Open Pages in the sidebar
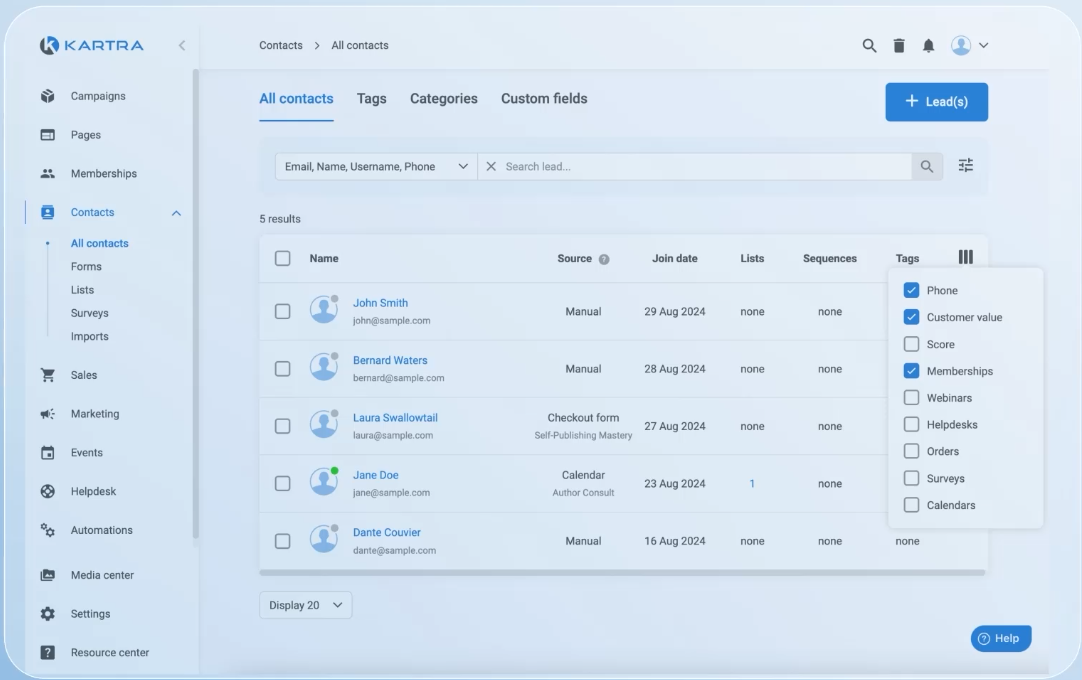The image size is (1082, 680). pyautogui.click(x=85, y=135)
